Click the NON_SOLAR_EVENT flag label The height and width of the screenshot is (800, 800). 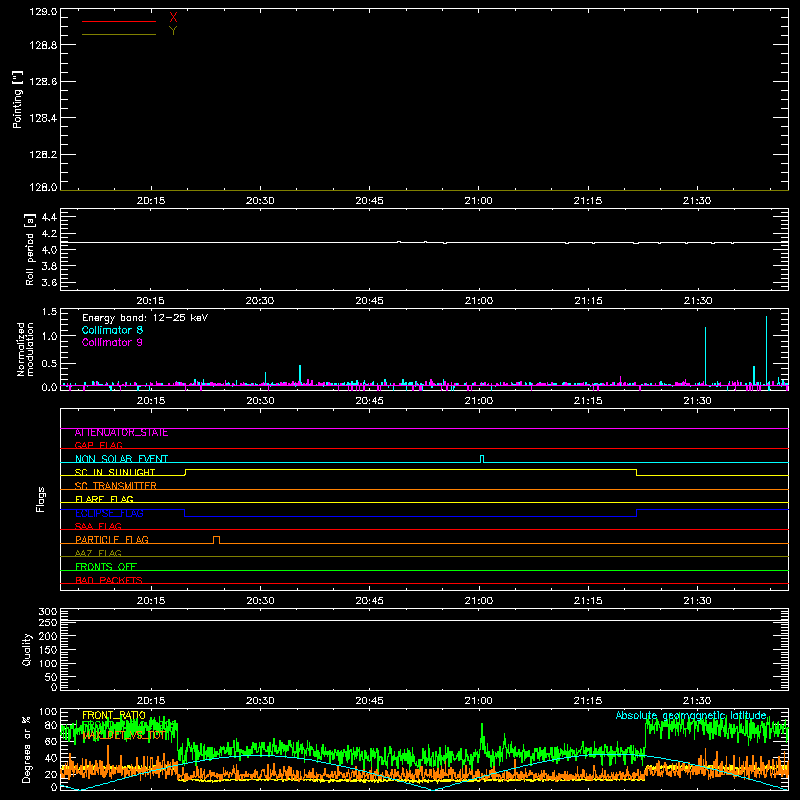tap(121, 459)
